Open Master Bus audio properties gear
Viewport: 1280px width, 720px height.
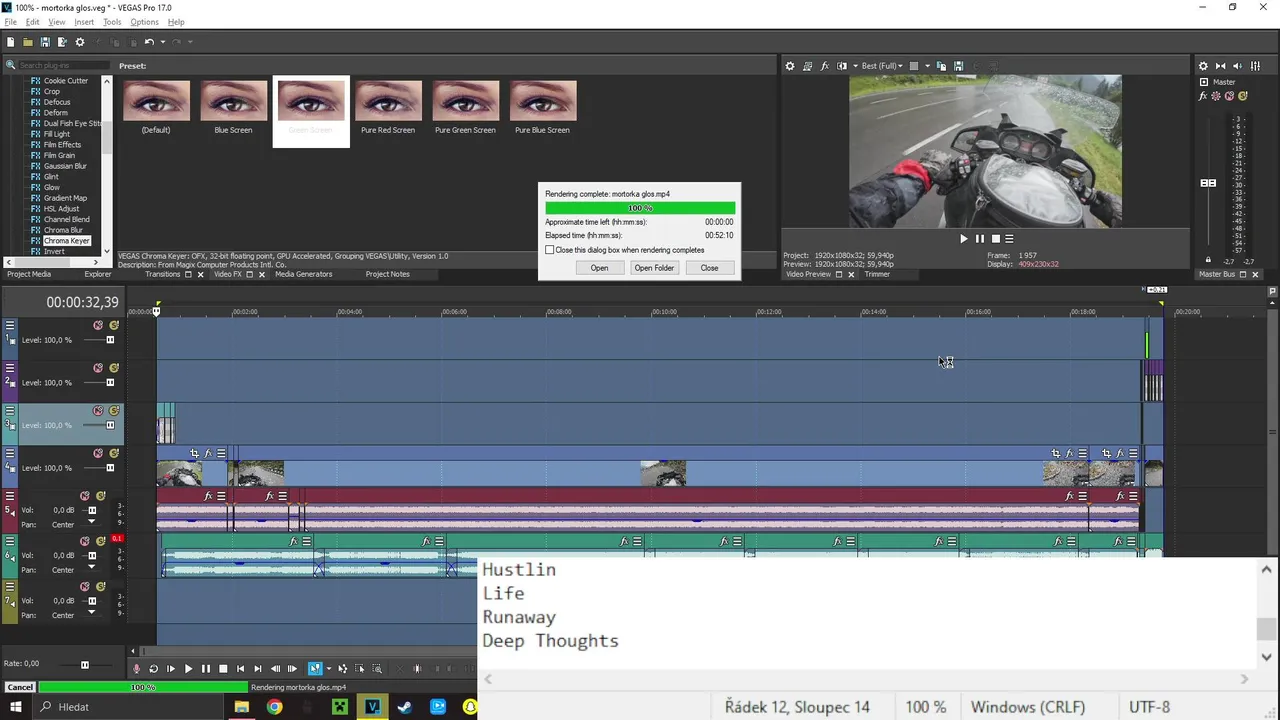(1203, 66)
